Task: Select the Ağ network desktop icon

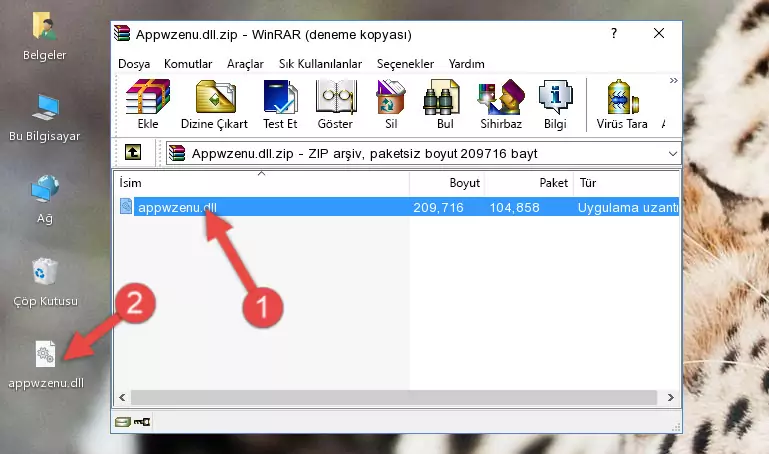Action: (45, 200)
